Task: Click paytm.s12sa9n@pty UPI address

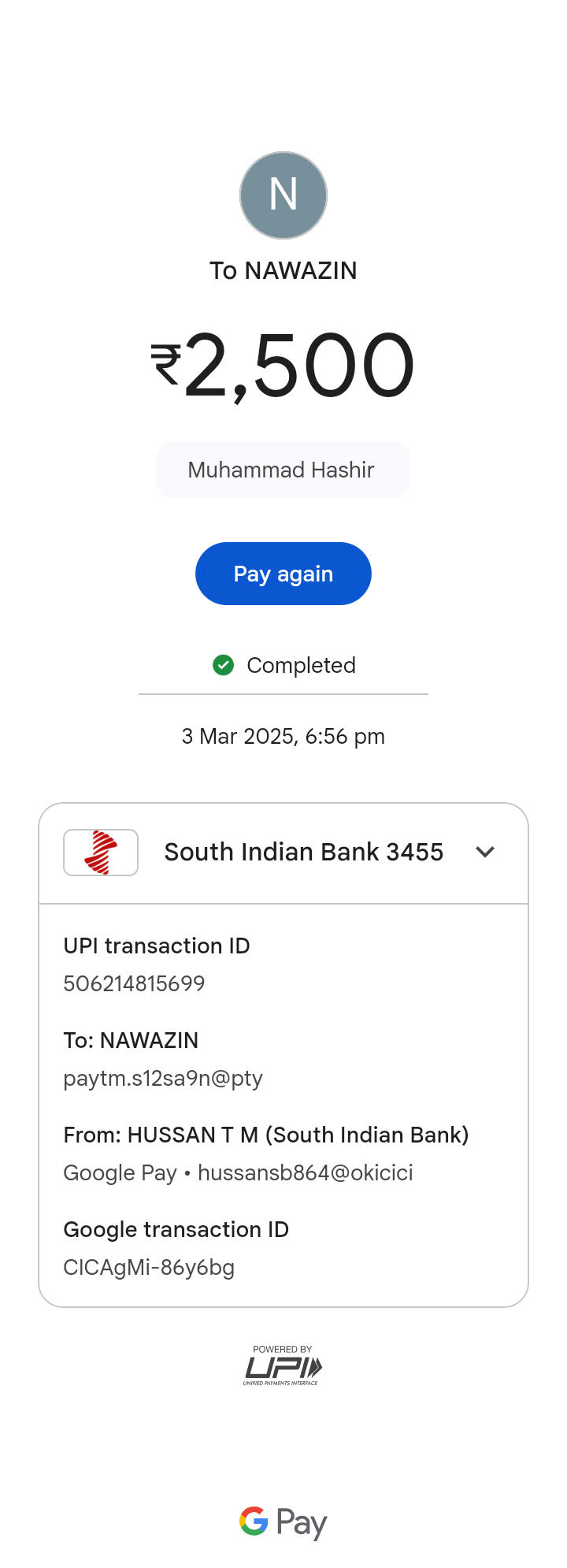Action: pyautogui.click(x=163, y=1078)
